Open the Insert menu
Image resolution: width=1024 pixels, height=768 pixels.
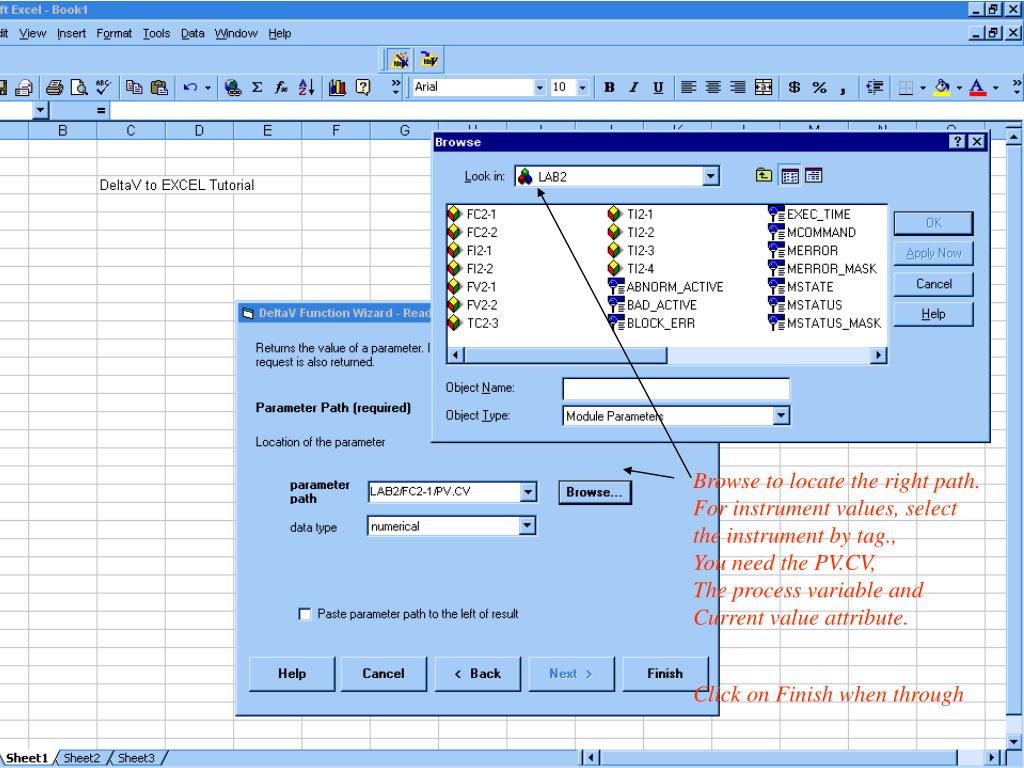(x=71, y=33)
